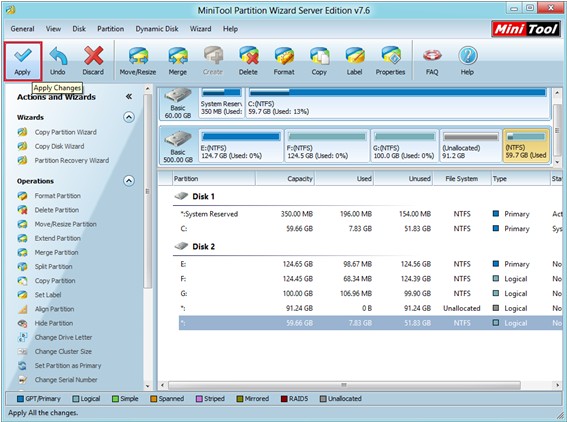Choose Change Serial Number operation
567x422 pixels.
point(66,379)
